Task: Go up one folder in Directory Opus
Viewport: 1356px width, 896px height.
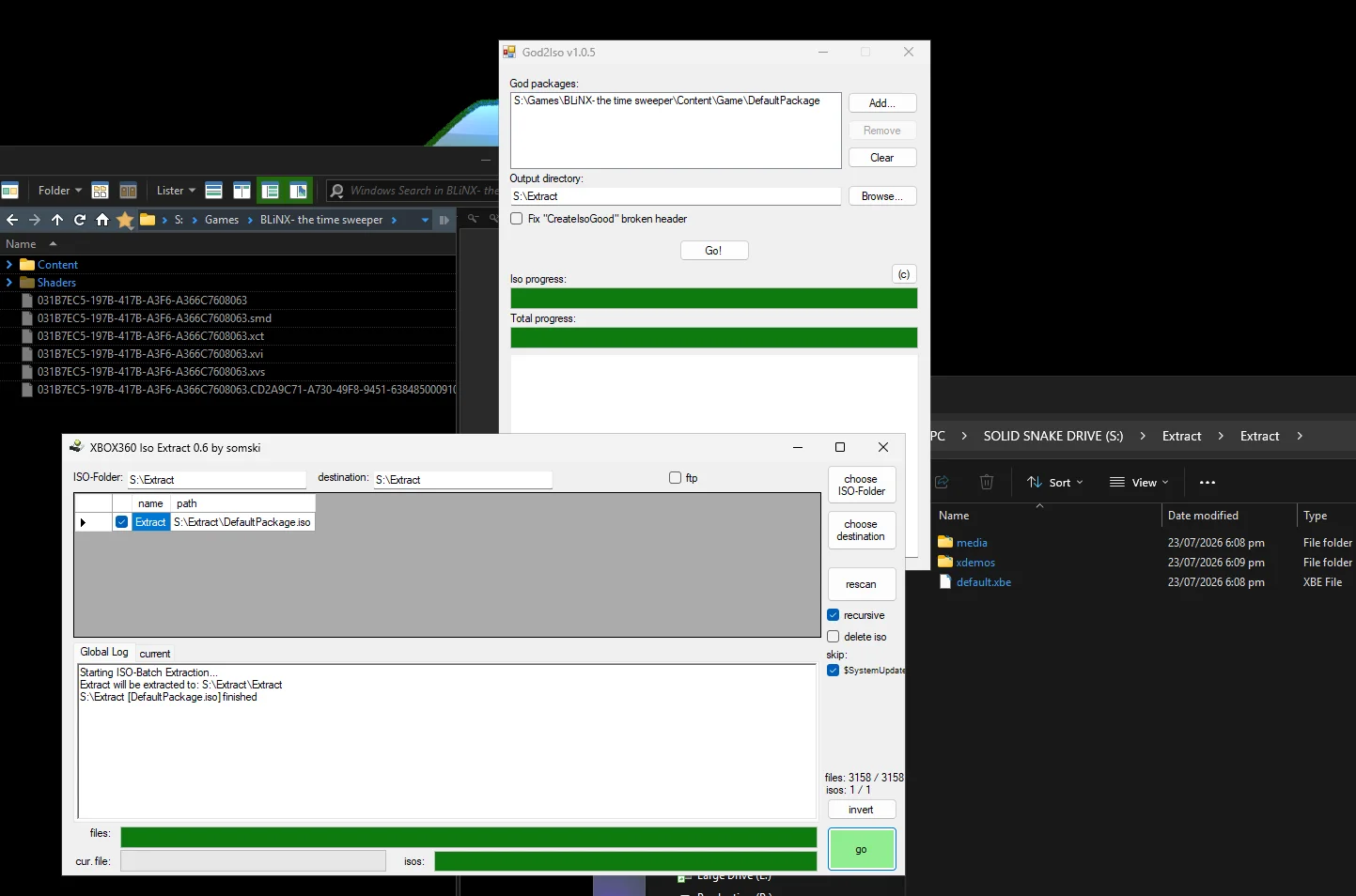Action: click(57, 220)
